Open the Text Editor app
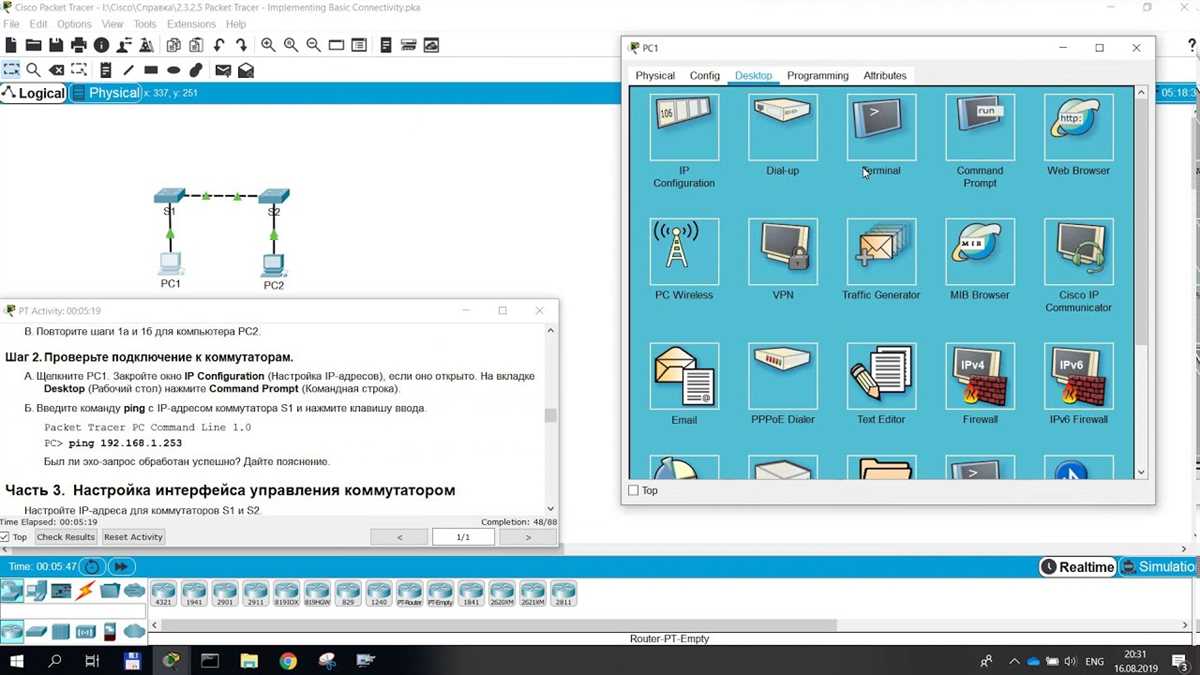The image size is (1200, 675). pos(881,376)
